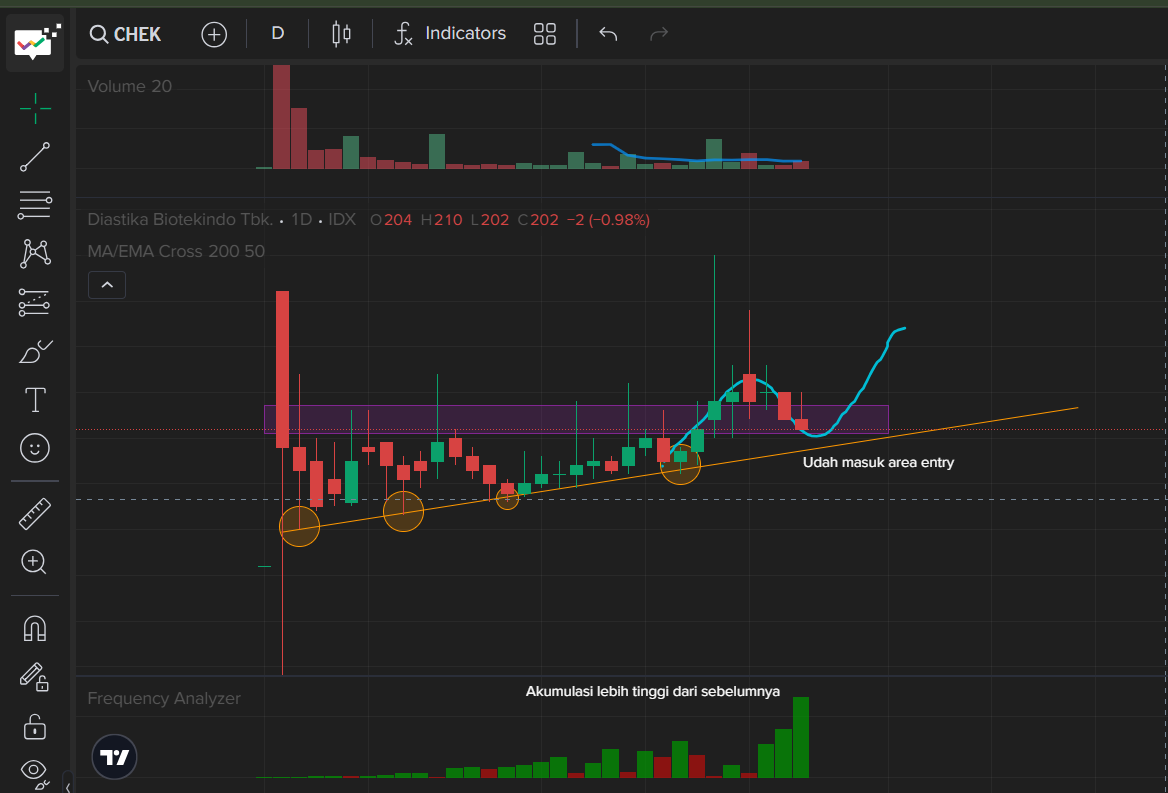The width and height of the screenshot is (1168, 793).
Task: Toggle magnet mode for drawings
Action: [35, 628]
